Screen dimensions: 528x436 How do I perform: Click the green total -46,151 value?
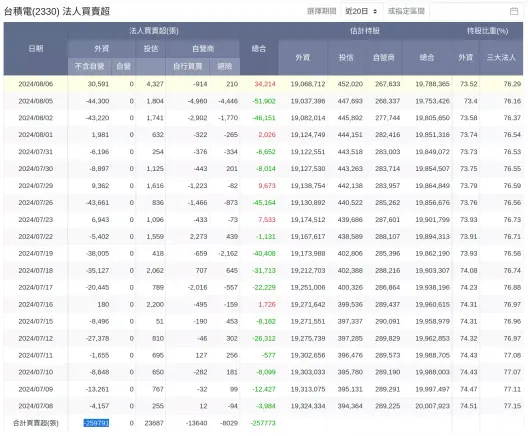point(264,118)
